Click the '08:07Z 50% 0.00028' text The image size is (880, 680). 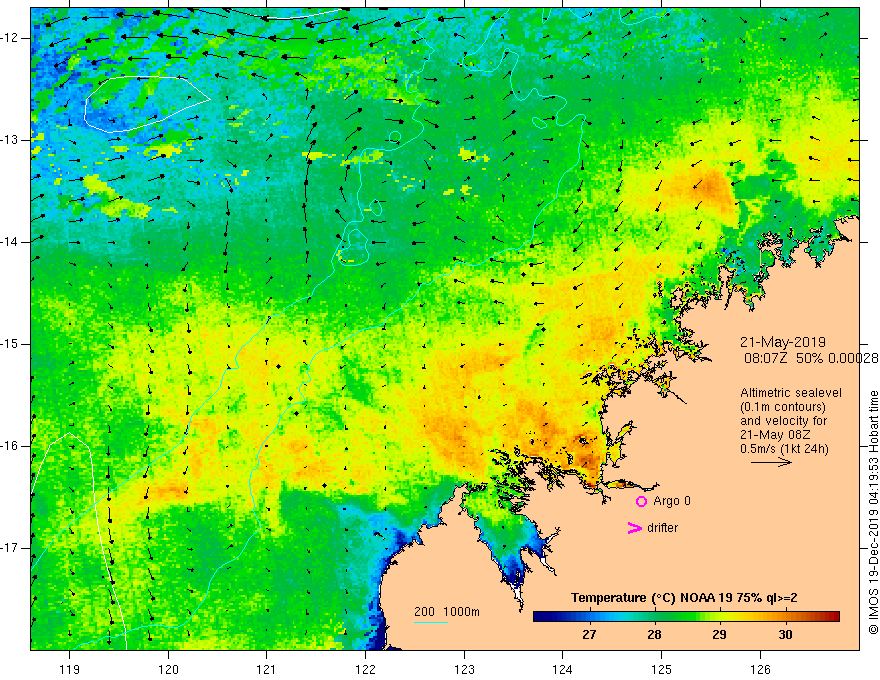click(811, 359)
